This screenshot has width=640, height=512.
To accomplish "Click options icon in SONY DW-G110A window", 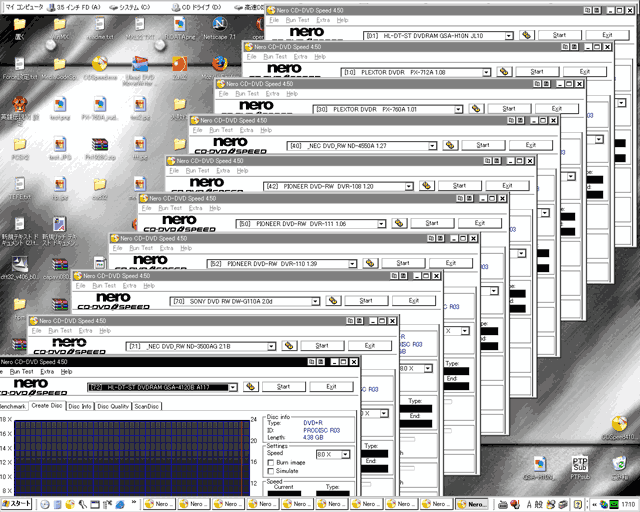I will tap(333, 301).
